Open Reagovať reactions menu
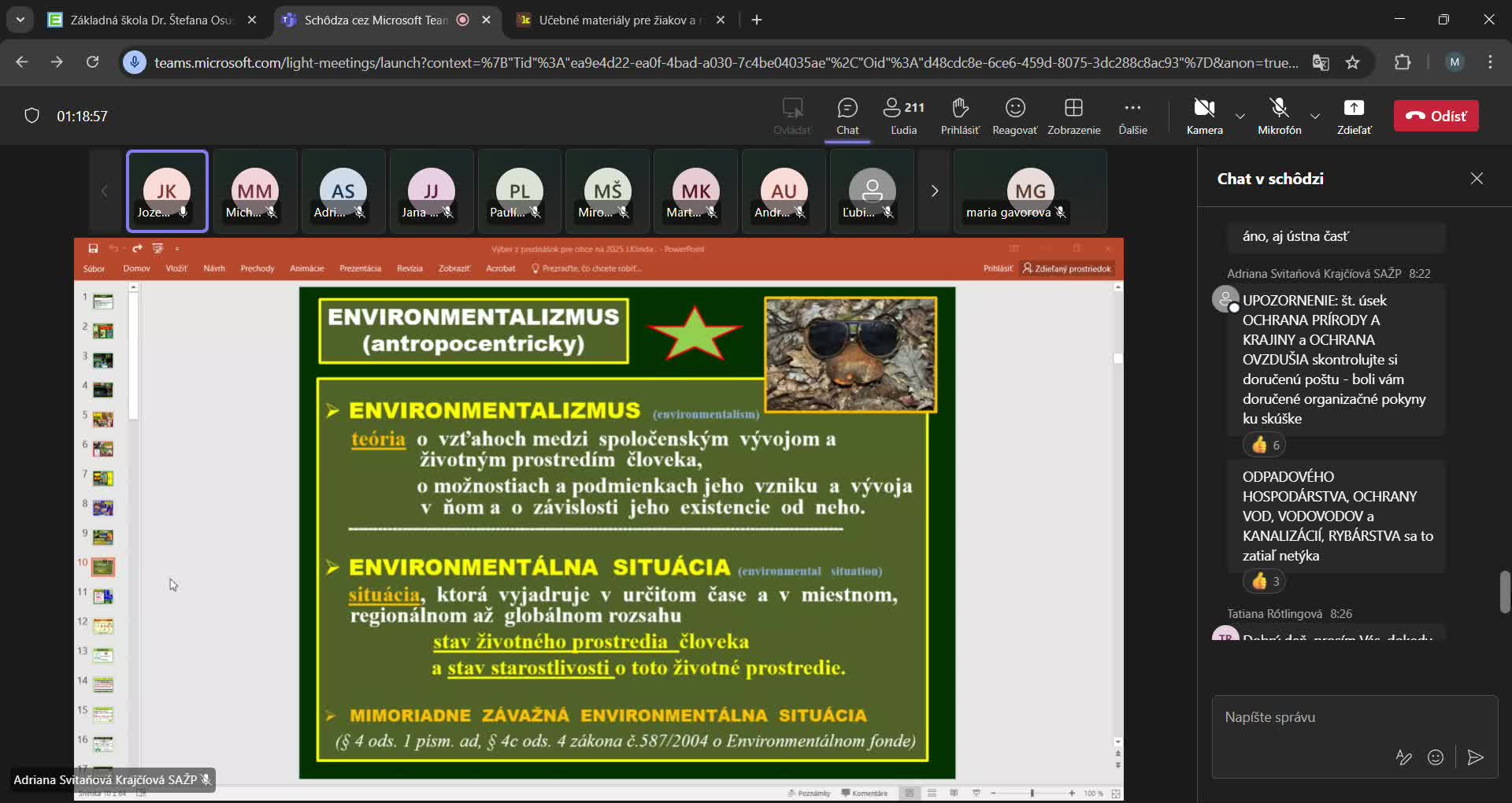 [1014, 116]
